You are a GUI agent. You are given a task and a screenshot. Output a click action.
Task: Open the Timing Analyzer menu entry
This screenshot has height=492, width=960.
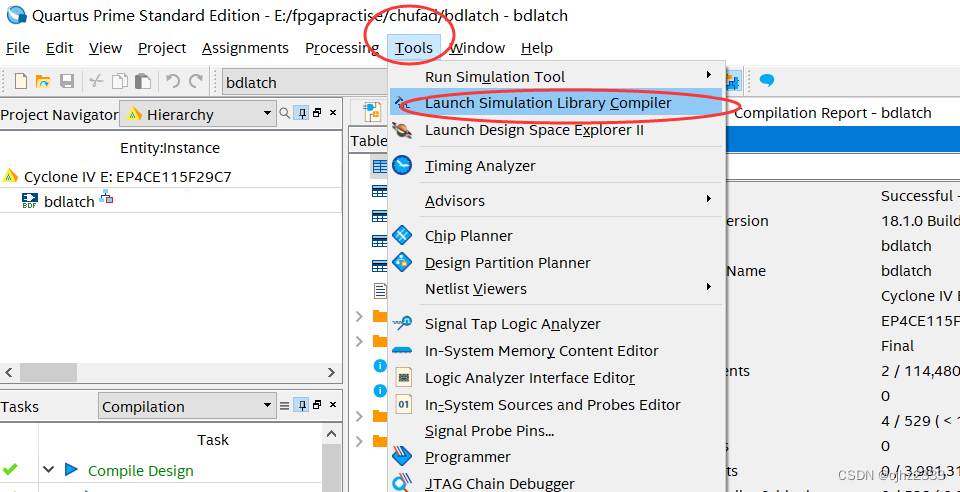[480, 166]
